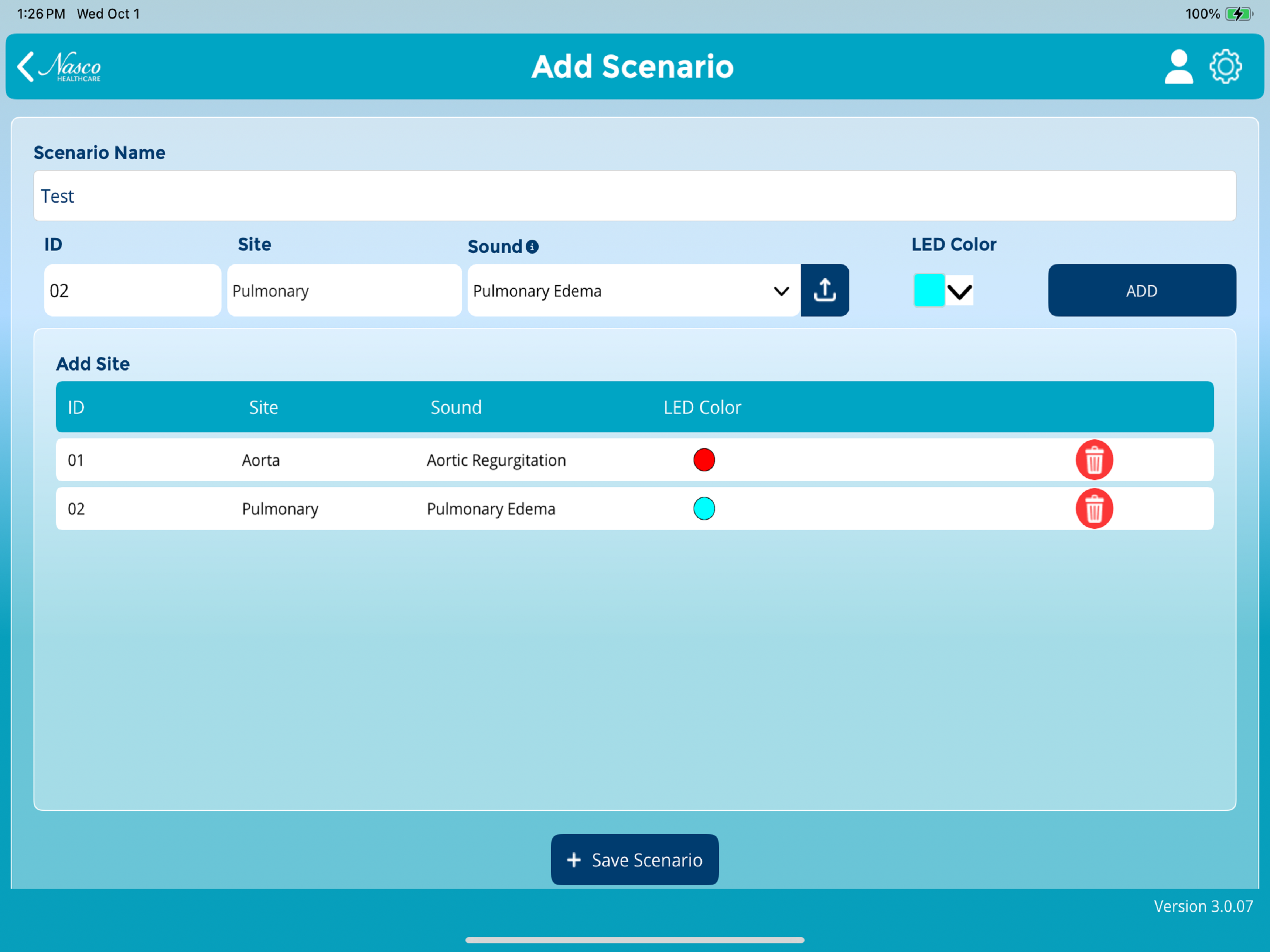Delete the Pulmonary row 02

[1094, 509]
